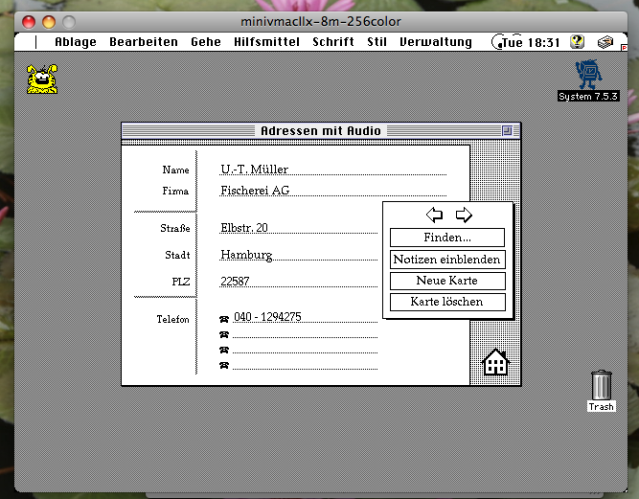Select the System 7.5.3 disk icon

(x=588, y=81)
